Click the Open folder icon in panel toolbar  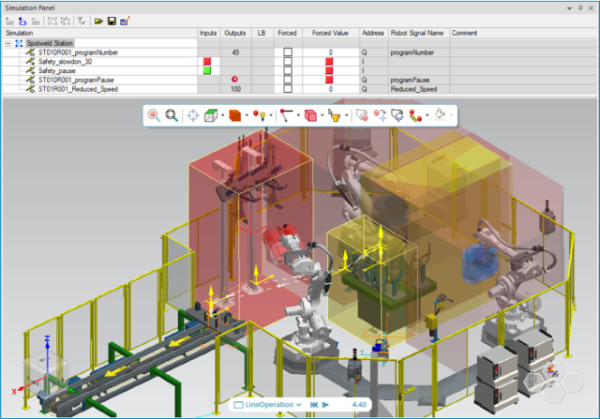99,20
